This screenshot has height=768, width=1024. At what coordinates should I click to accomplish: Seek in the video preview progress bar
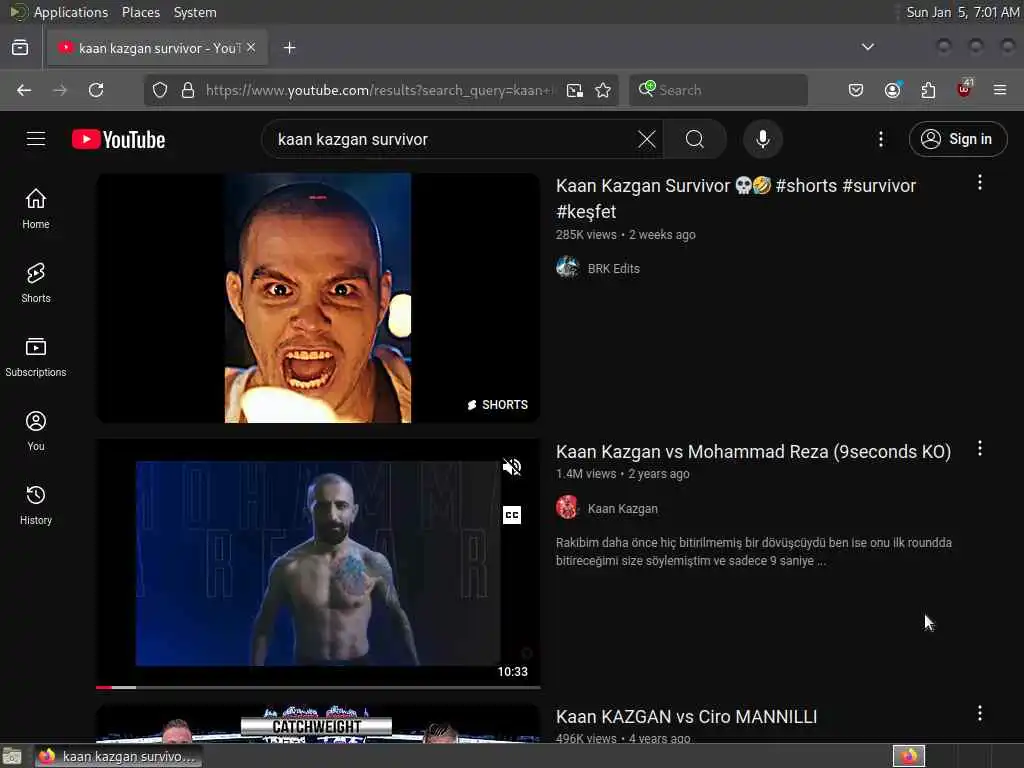(x=318, y=687)
